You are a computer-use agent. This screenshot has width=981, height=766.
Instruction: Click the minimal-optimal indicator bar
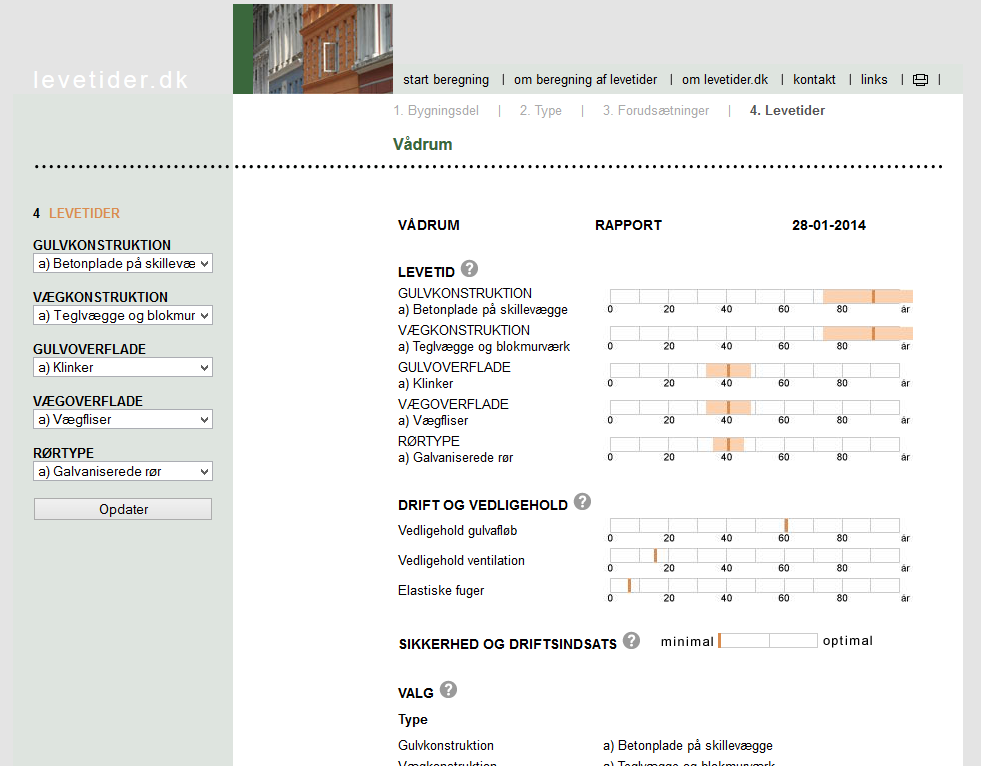coord(768,640)
